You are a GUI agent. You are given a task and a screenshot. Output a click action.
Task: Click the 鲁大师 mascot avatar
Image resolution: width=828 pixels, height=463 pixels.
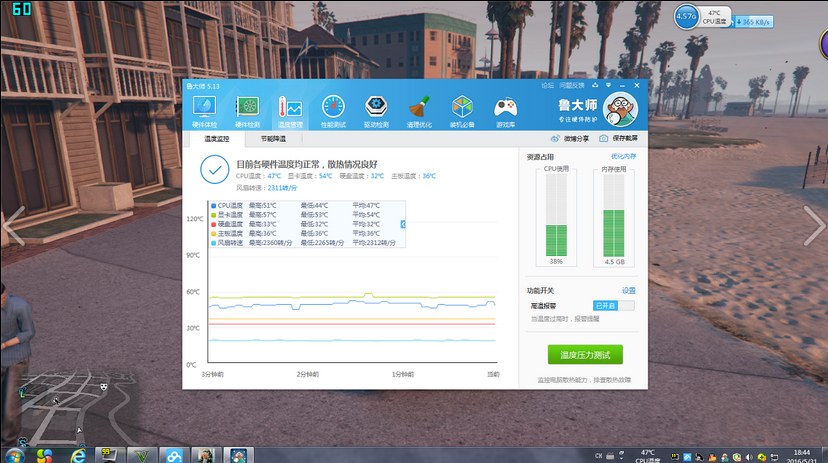pyautogui.click(x=620, y=109)
